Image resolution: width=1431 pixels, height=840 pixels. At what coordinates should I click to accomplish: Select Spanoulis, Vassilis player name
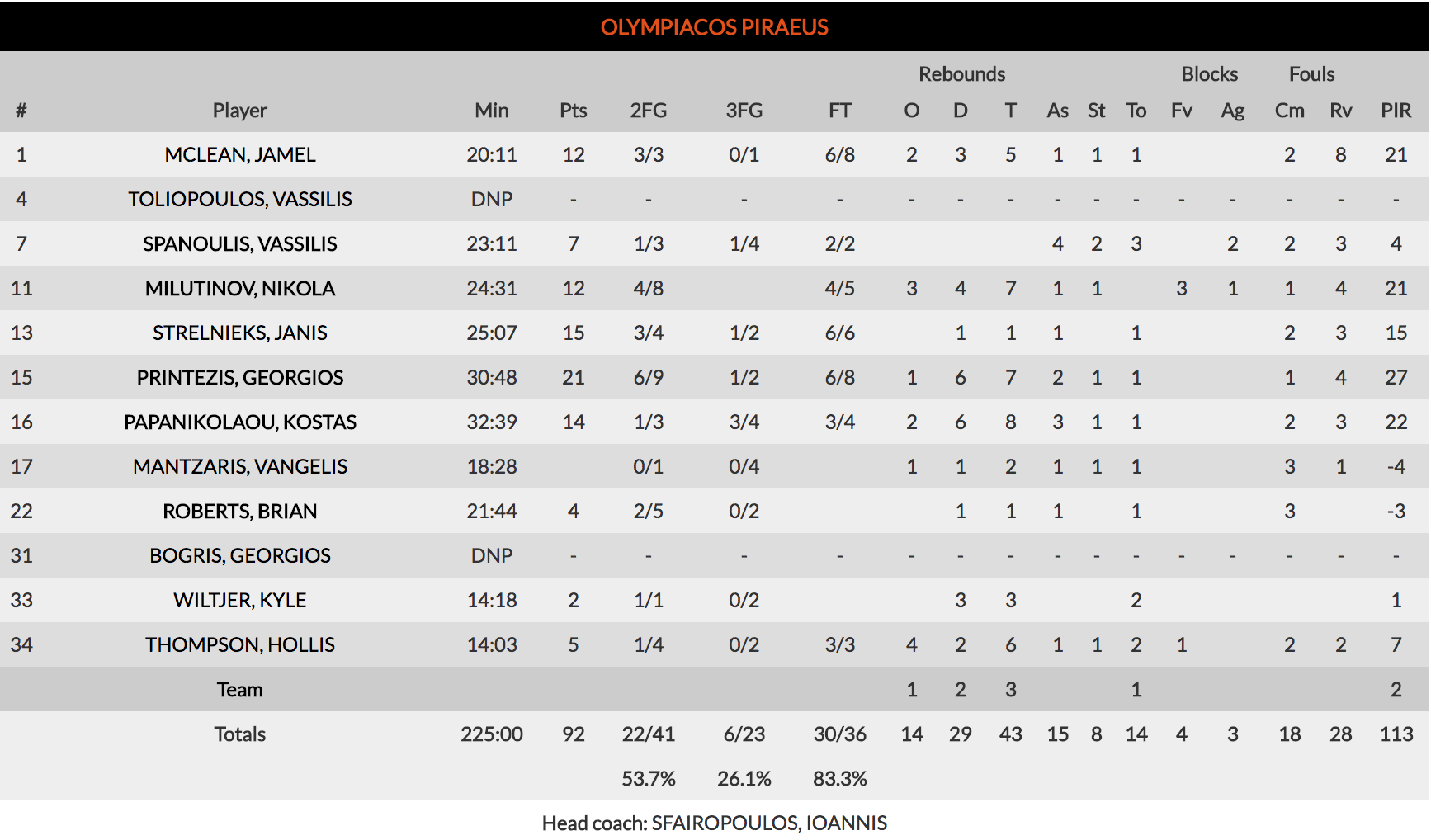pyautogui.click(x=239, y=244)
